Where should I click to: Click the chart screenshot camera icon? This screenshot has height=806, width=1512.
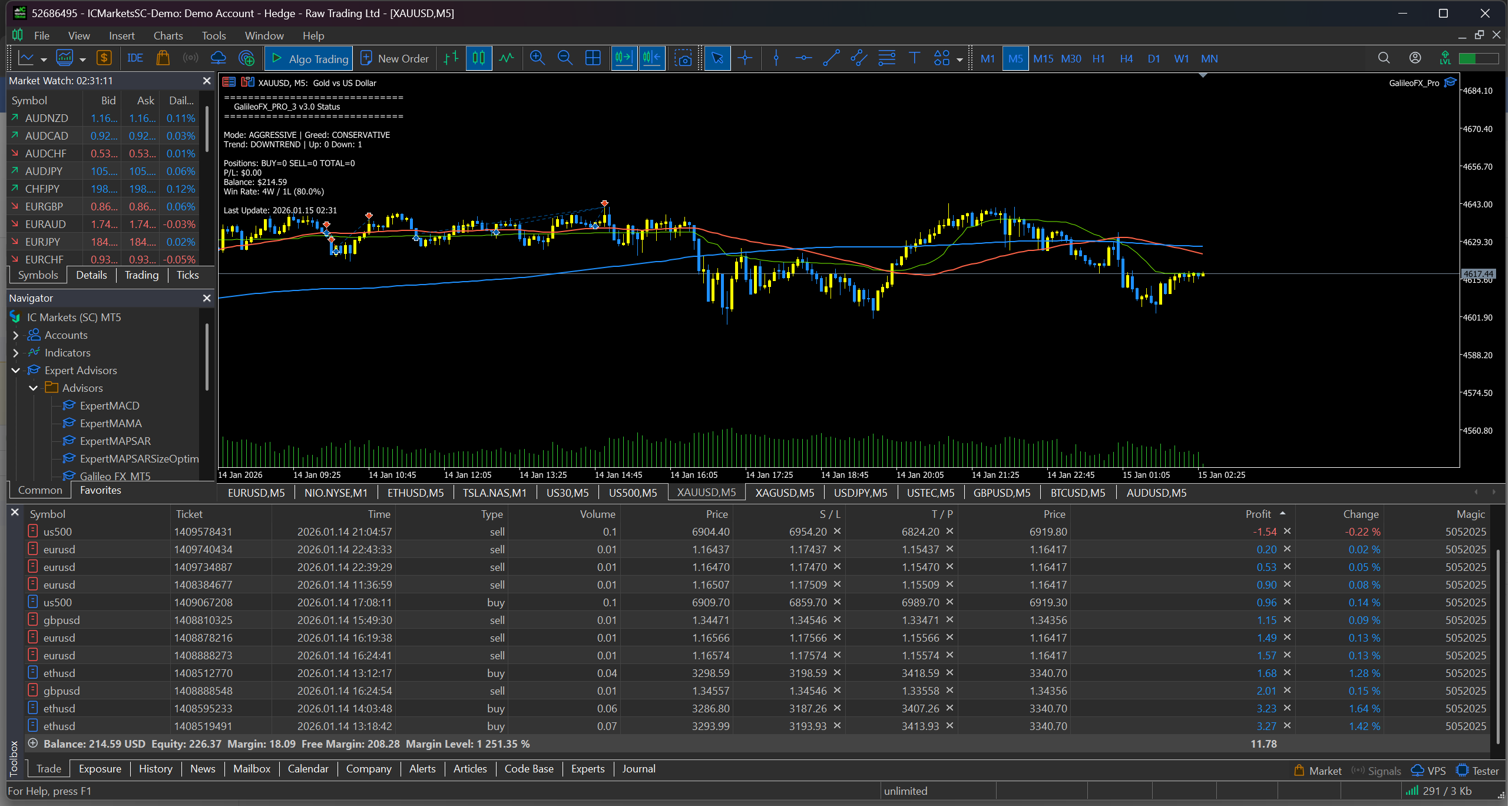click(683, 58)
